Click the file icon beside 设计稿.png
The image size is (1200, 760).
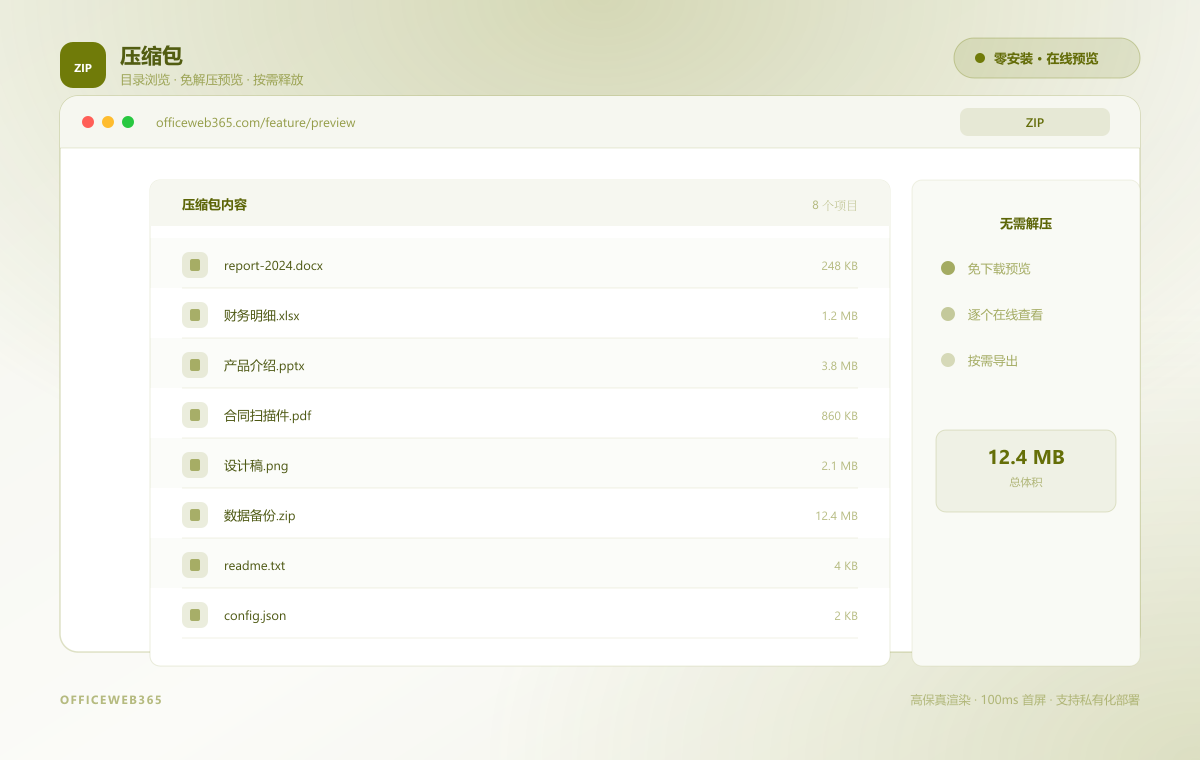coord(195,465)
